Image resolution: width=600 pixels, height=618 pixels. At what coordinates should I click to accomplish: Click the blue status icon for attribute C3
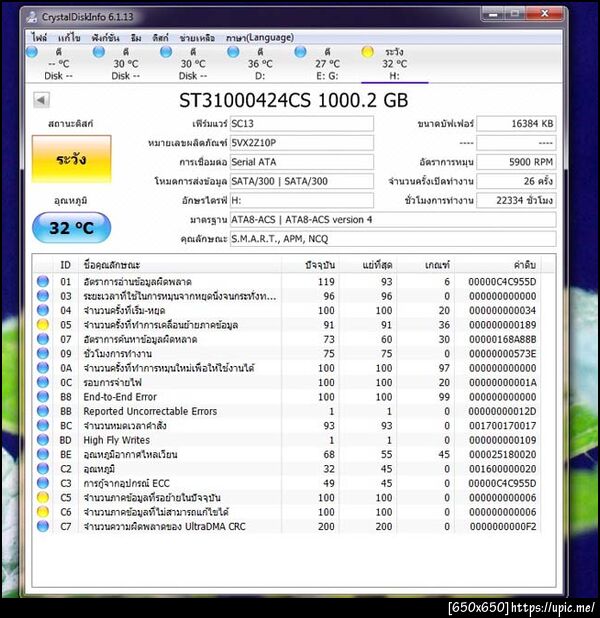pyautogui.click(x=43, y=483)
